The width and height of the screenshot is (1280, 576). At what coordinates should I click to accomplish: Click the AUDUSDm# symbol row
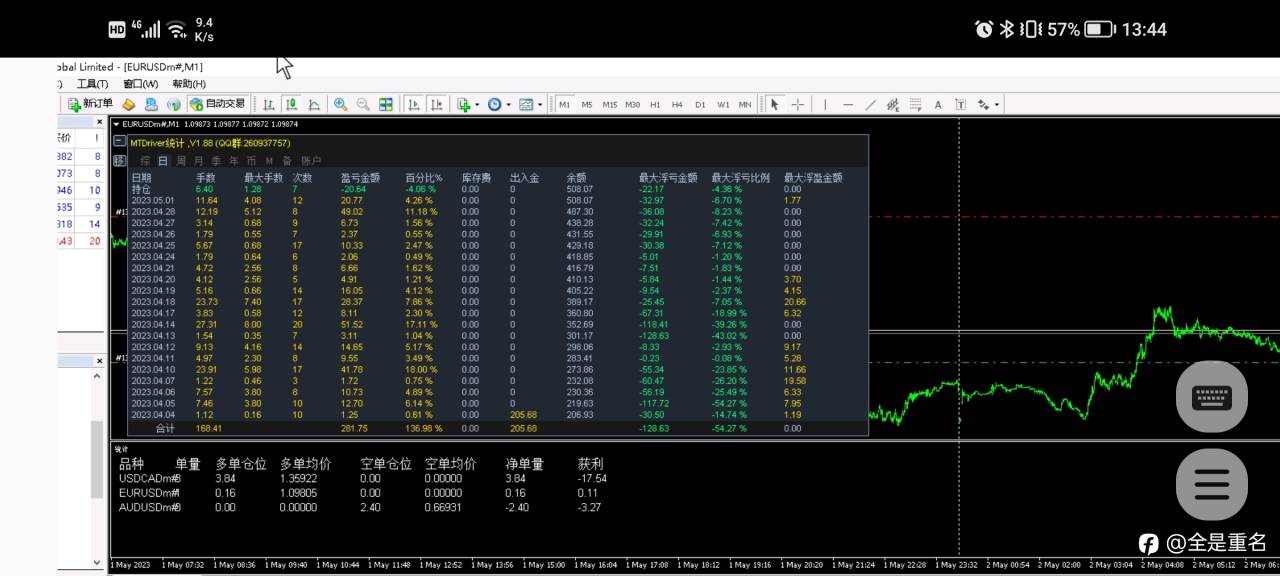point(365,507)
